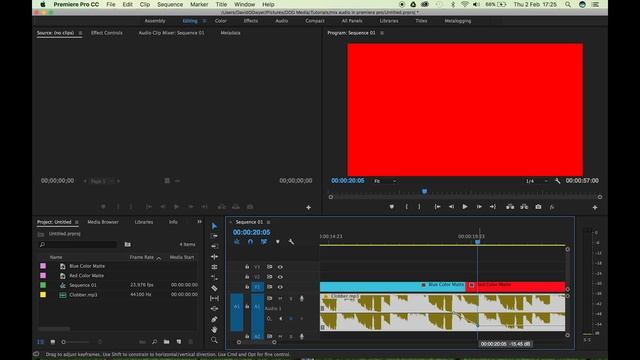Open Program monitor settings wrench
Screen dimensions: 640x360
click(x=558, y=181)
